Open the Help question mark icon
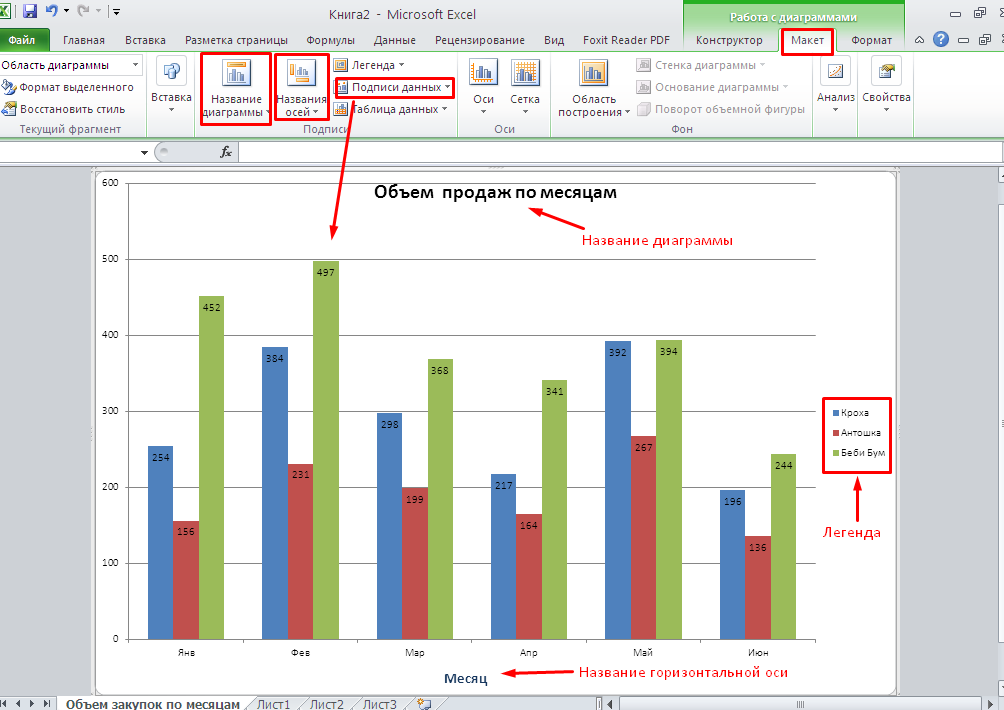1004x710 pixels. click(x=940, y=40)
